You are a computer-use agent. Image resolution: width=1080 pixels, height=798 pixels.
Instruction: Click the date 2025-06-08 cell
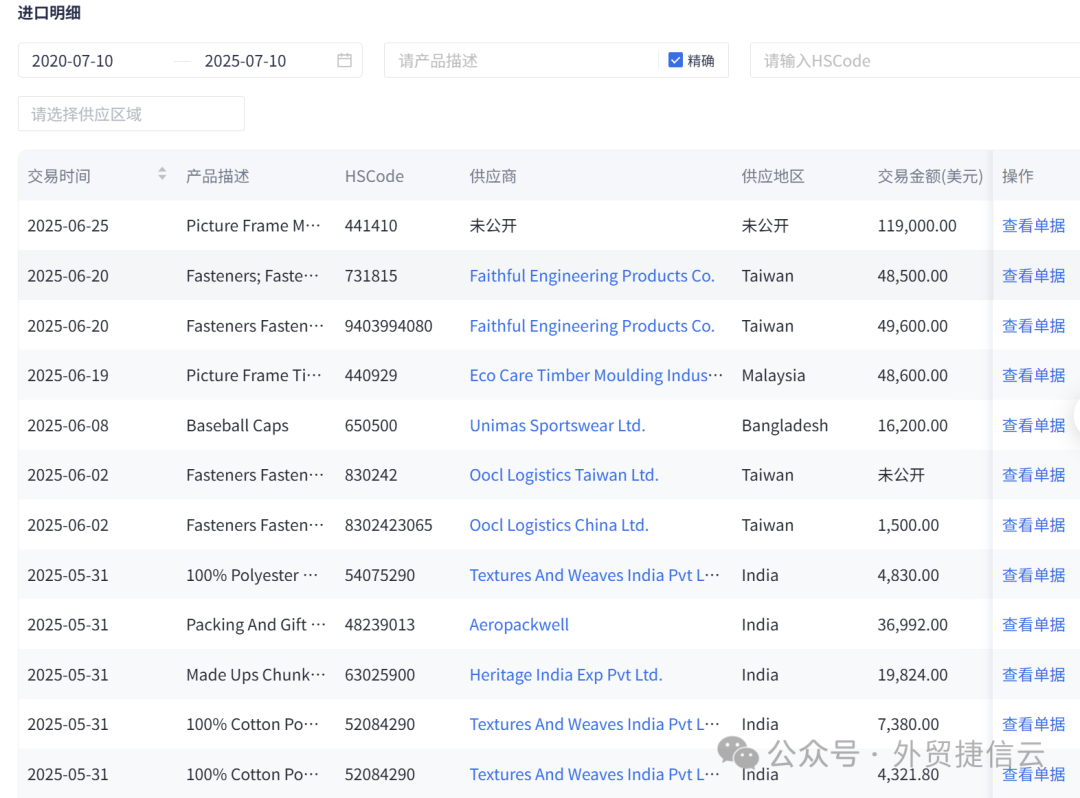68,426
